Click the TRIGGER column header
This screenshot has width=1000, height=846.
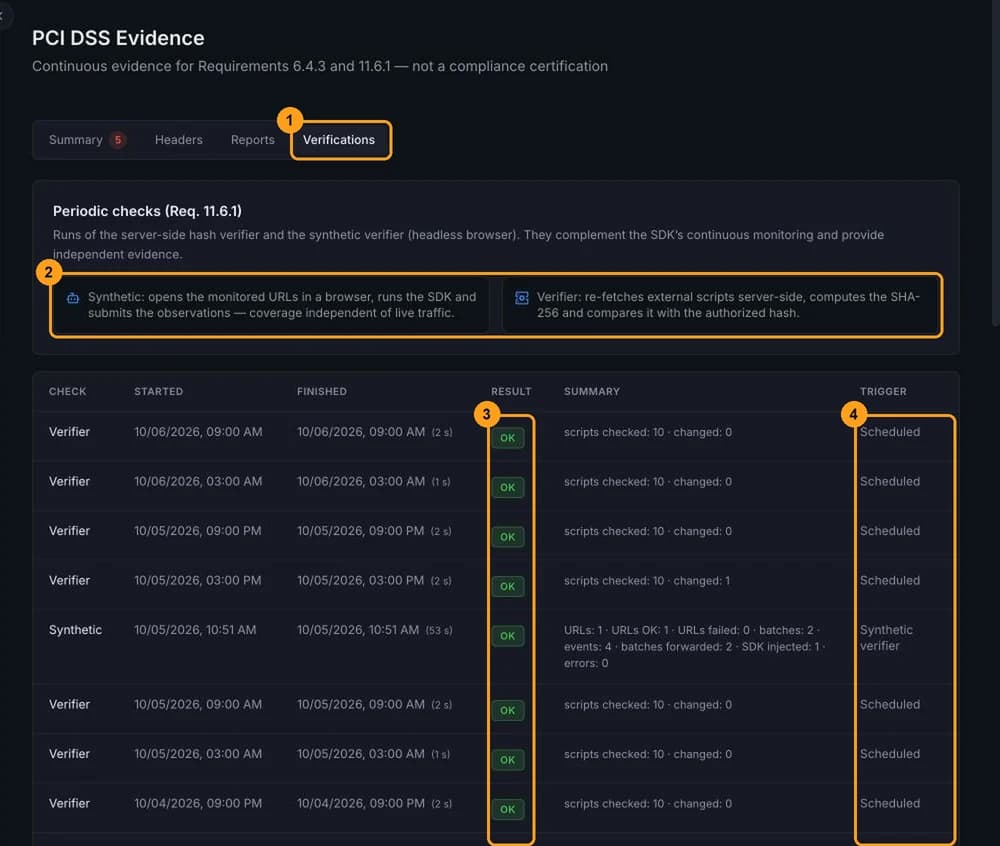[883, 391]
